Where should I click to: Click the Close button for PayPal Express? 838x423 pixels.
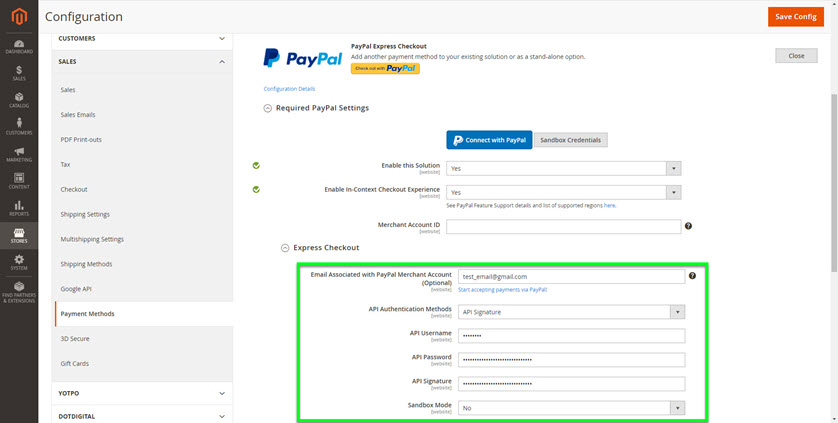point(796,56)
